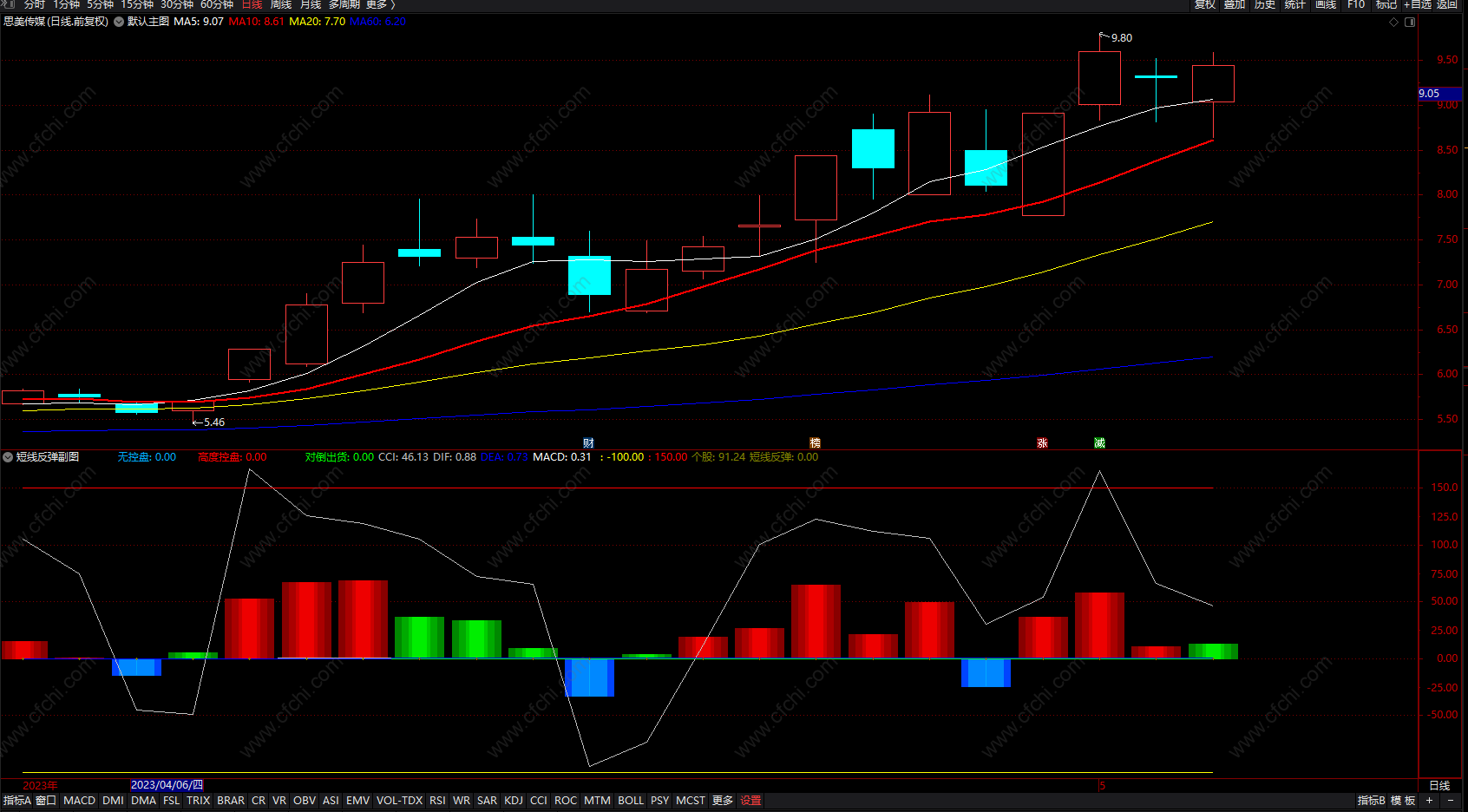Select SAR indicator tab
This screenshot has width=1468, height=812.
coord(487,801)
